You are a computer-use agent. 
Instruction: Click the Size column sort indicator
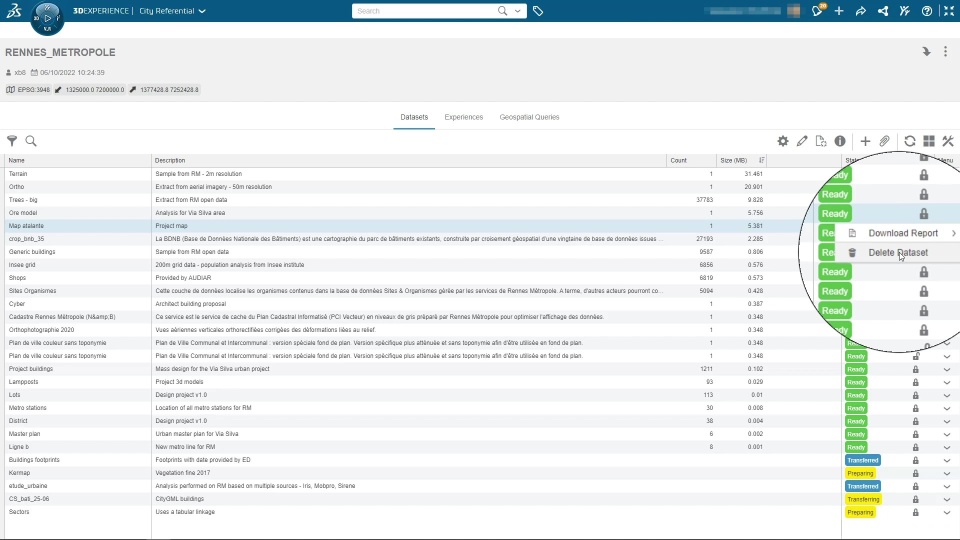tap(762, 160)
